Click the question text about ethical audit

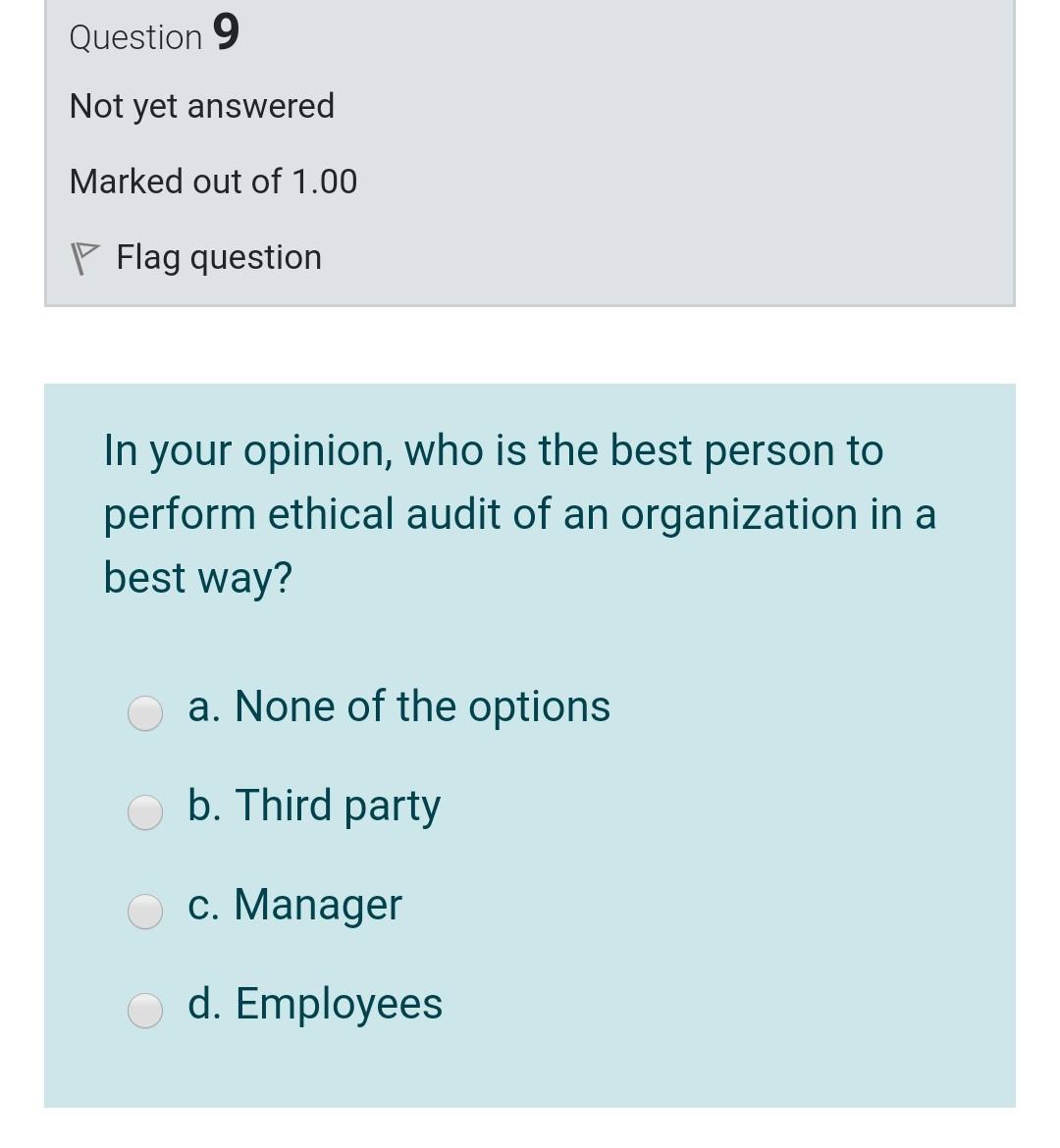coord(520,513)
